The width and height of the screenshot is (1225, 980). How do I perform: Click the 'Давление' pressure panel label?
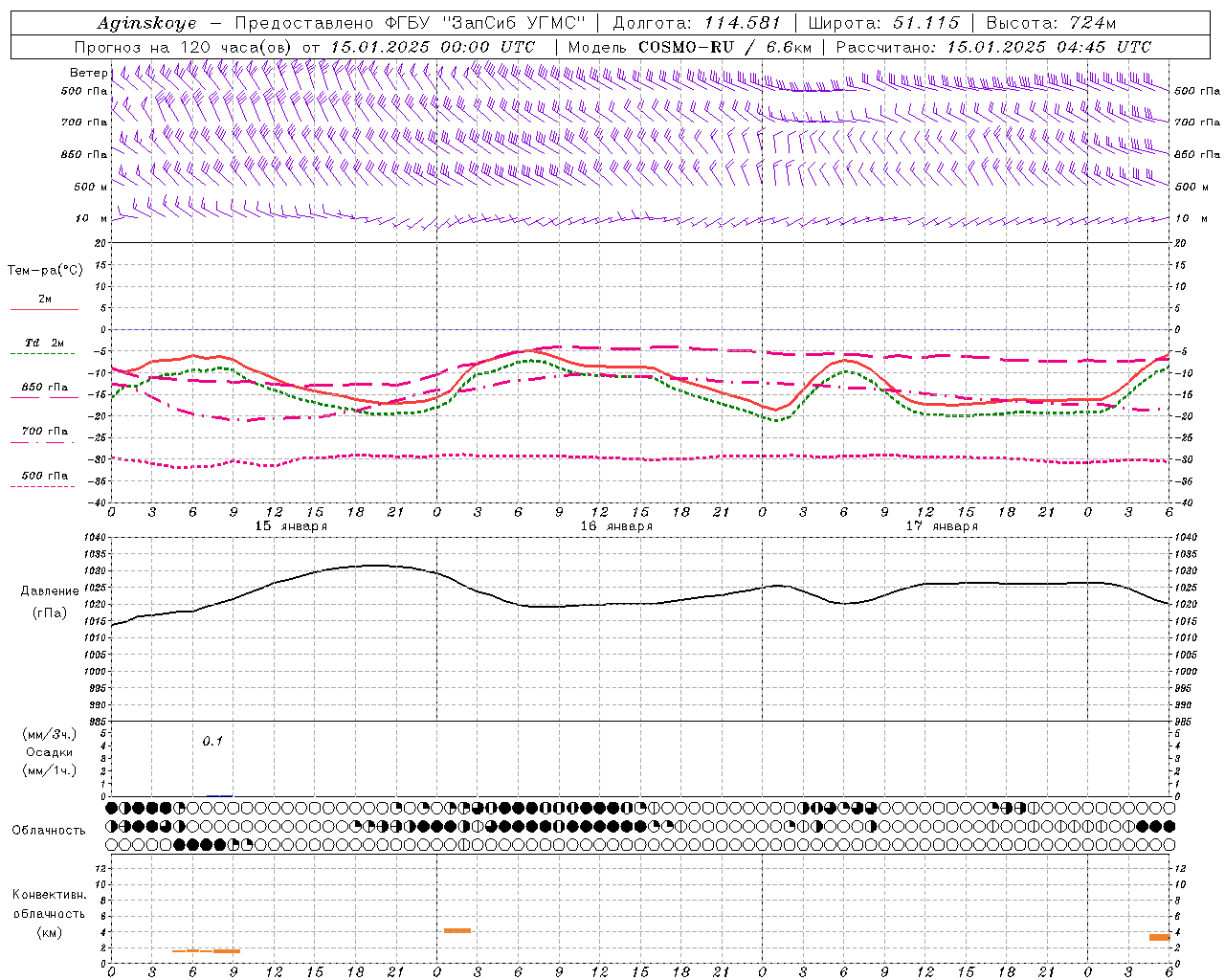[50, 591]
